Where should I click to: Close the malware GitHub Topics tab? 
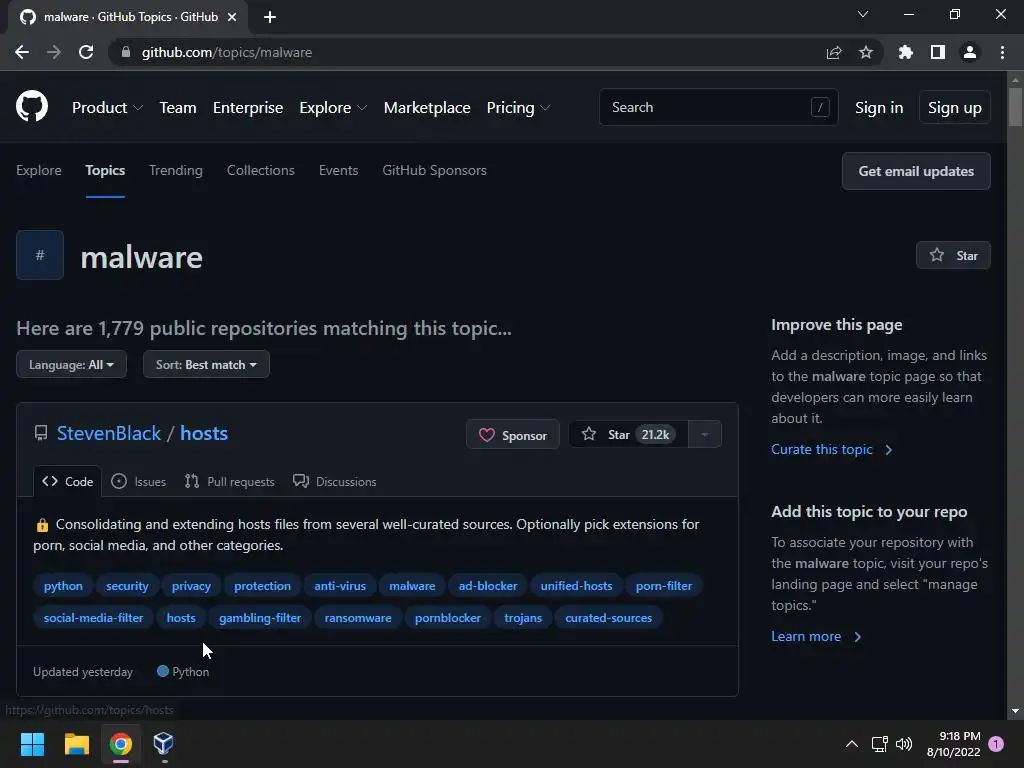[x=232, y=17]
